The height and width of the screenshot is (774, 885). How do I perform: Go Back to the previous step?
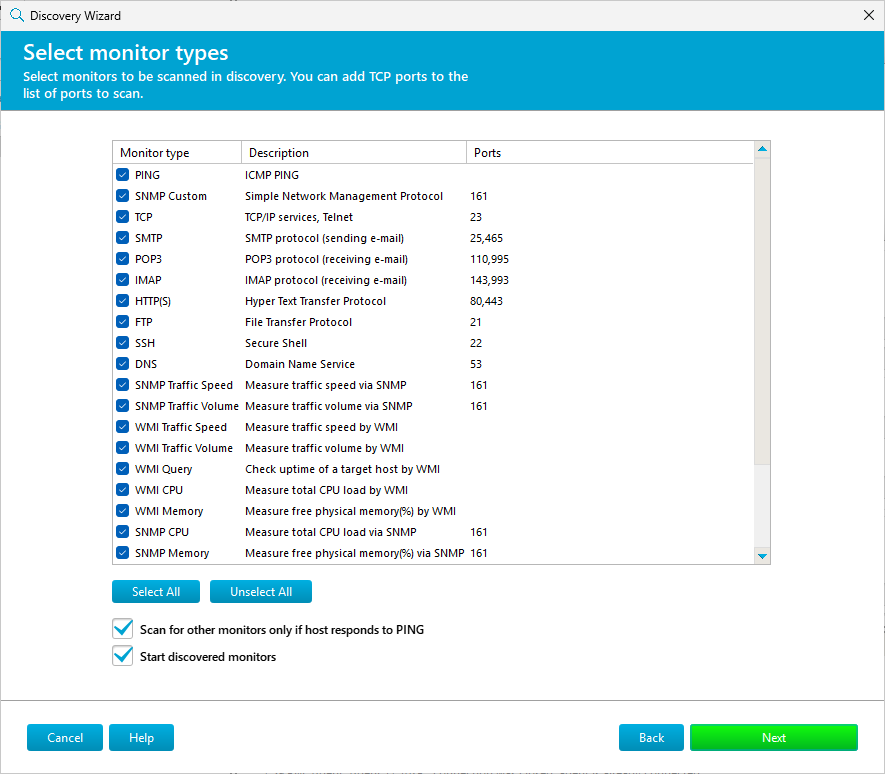point(651,737)
